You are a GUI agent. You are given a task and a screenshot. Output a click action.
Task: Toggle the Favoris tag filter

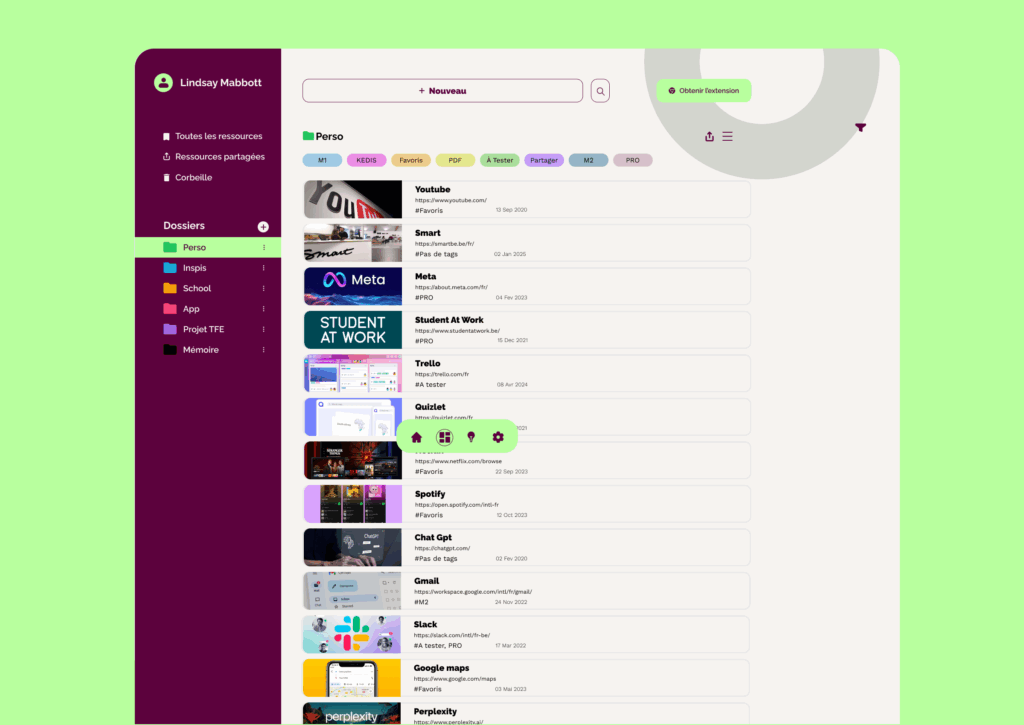pyautogui.click(x=411, y=160)
